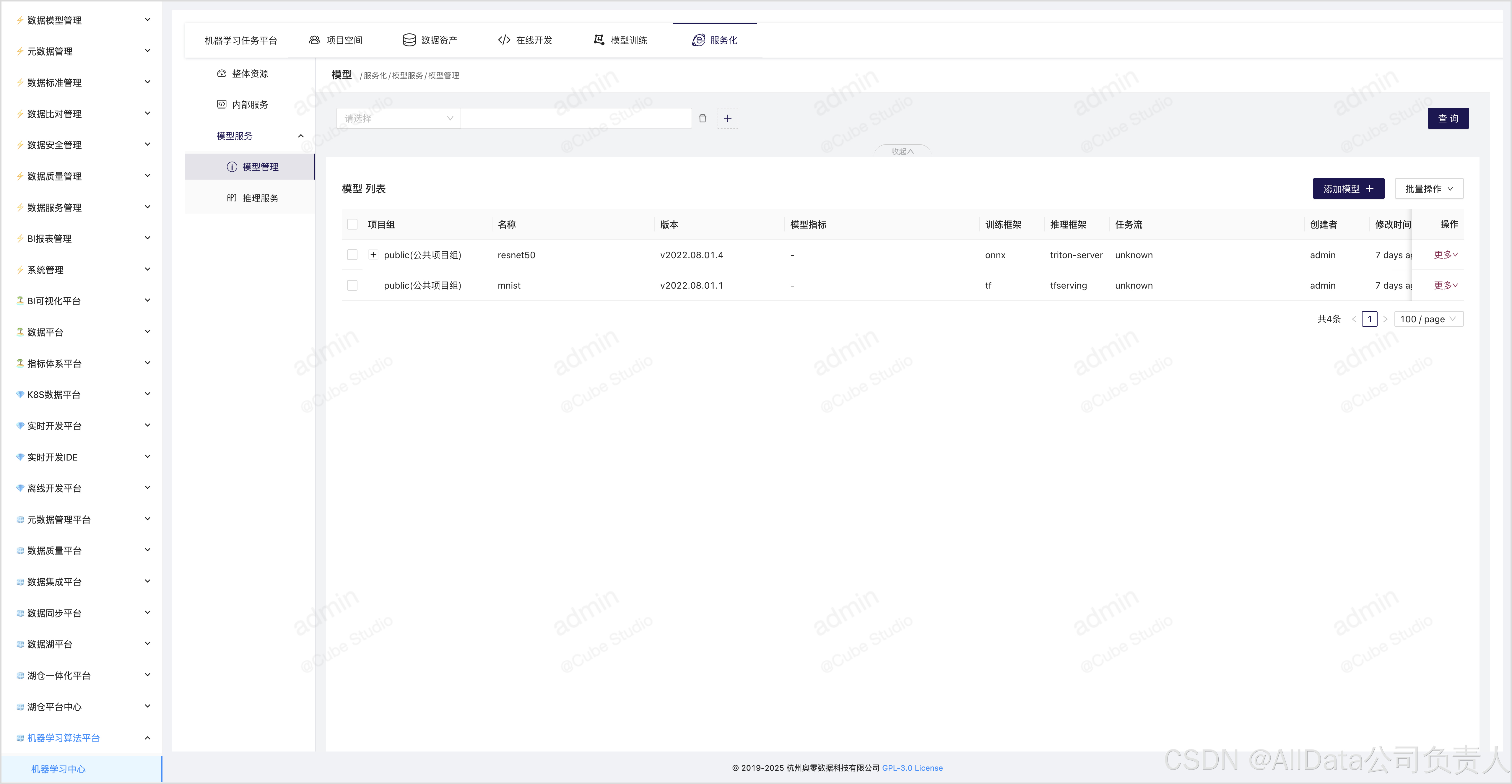Click icon beside 元数据管理平台
1512x784 pixels.
coord(20,519)
